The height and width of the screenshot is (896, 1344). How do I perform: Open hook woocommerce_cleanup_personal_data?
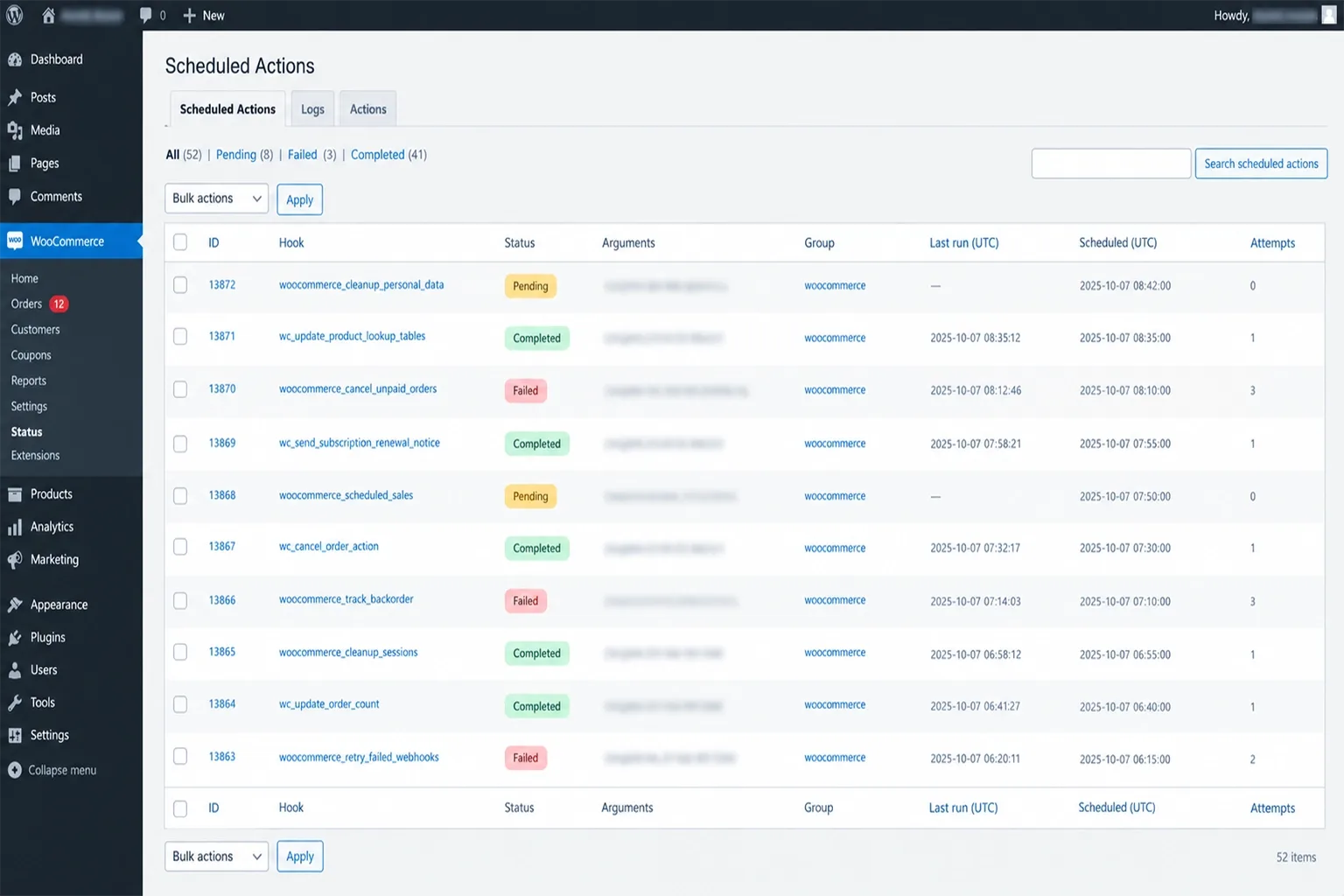(361, 284)
